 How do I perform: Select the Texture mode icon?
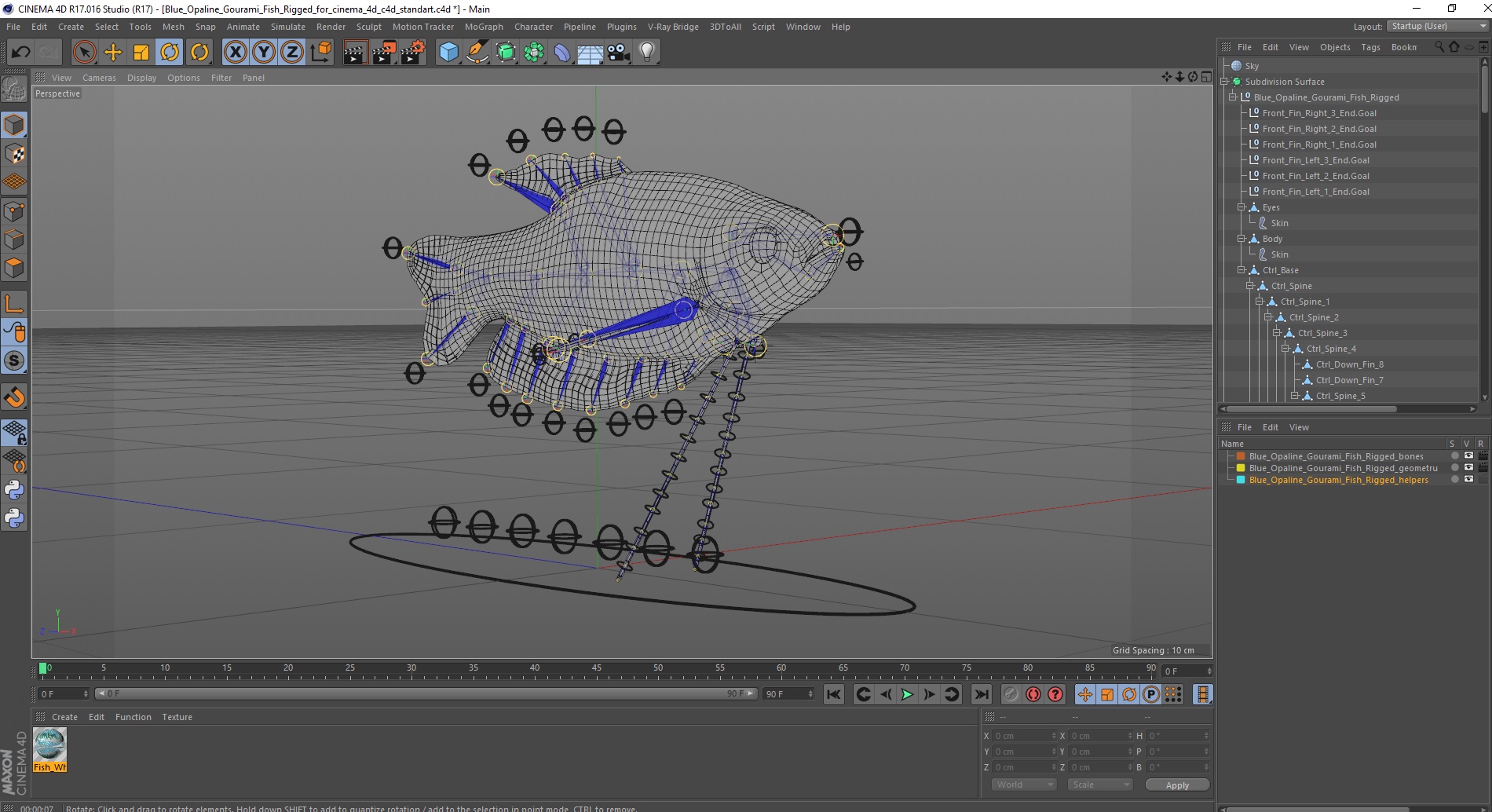[x=14, y=154]
